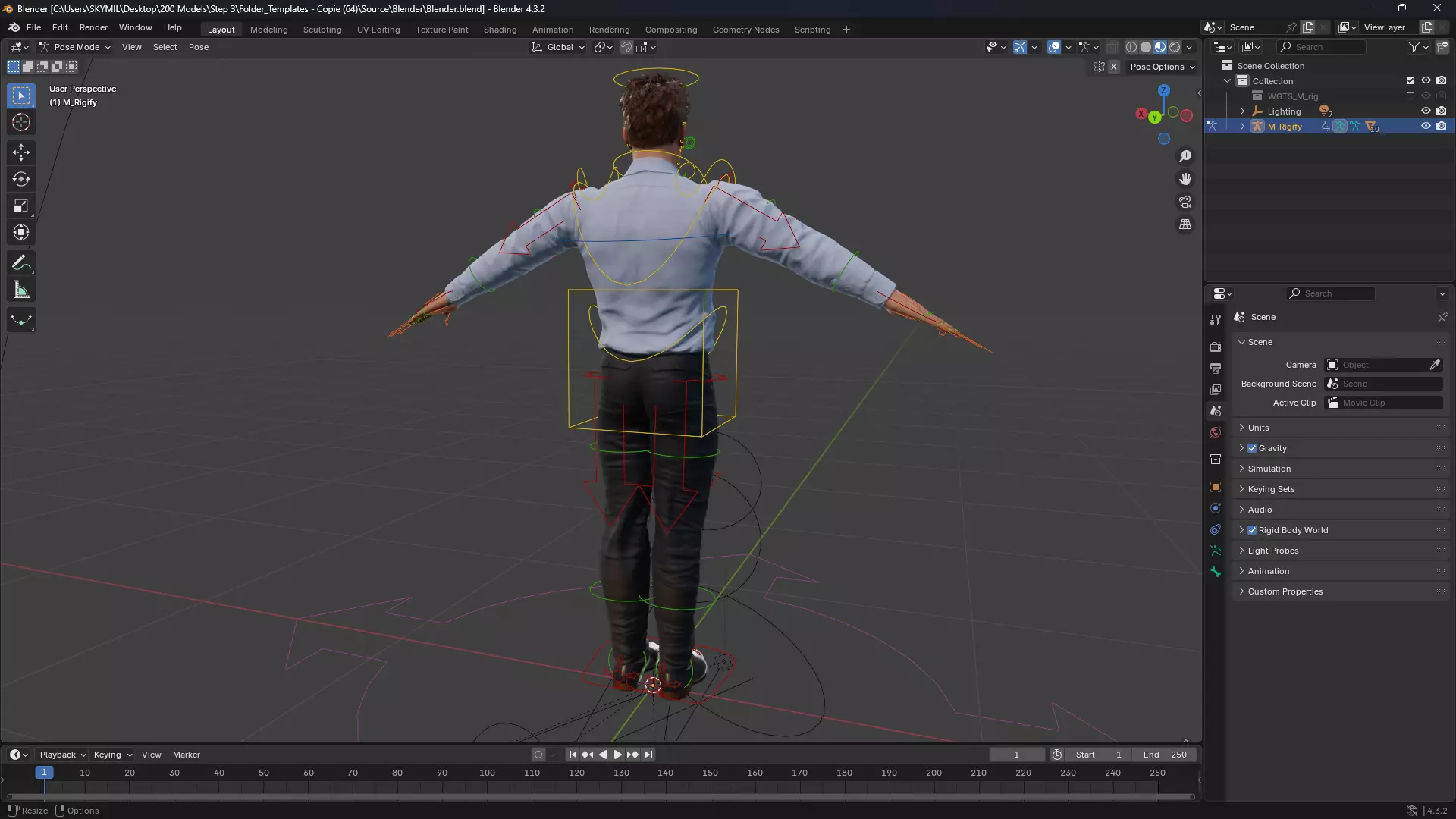Toggle show gizmo button
Viewport: 1456px width, 819px height.
pyautogui.click(x=1020, y=47)
